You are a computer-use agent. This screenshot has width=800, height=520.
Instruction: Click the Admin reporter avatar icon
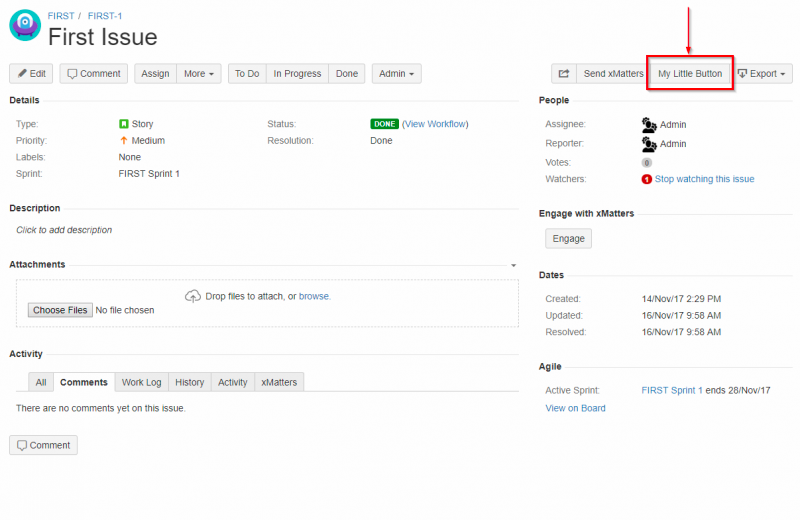tap(648, 144)
